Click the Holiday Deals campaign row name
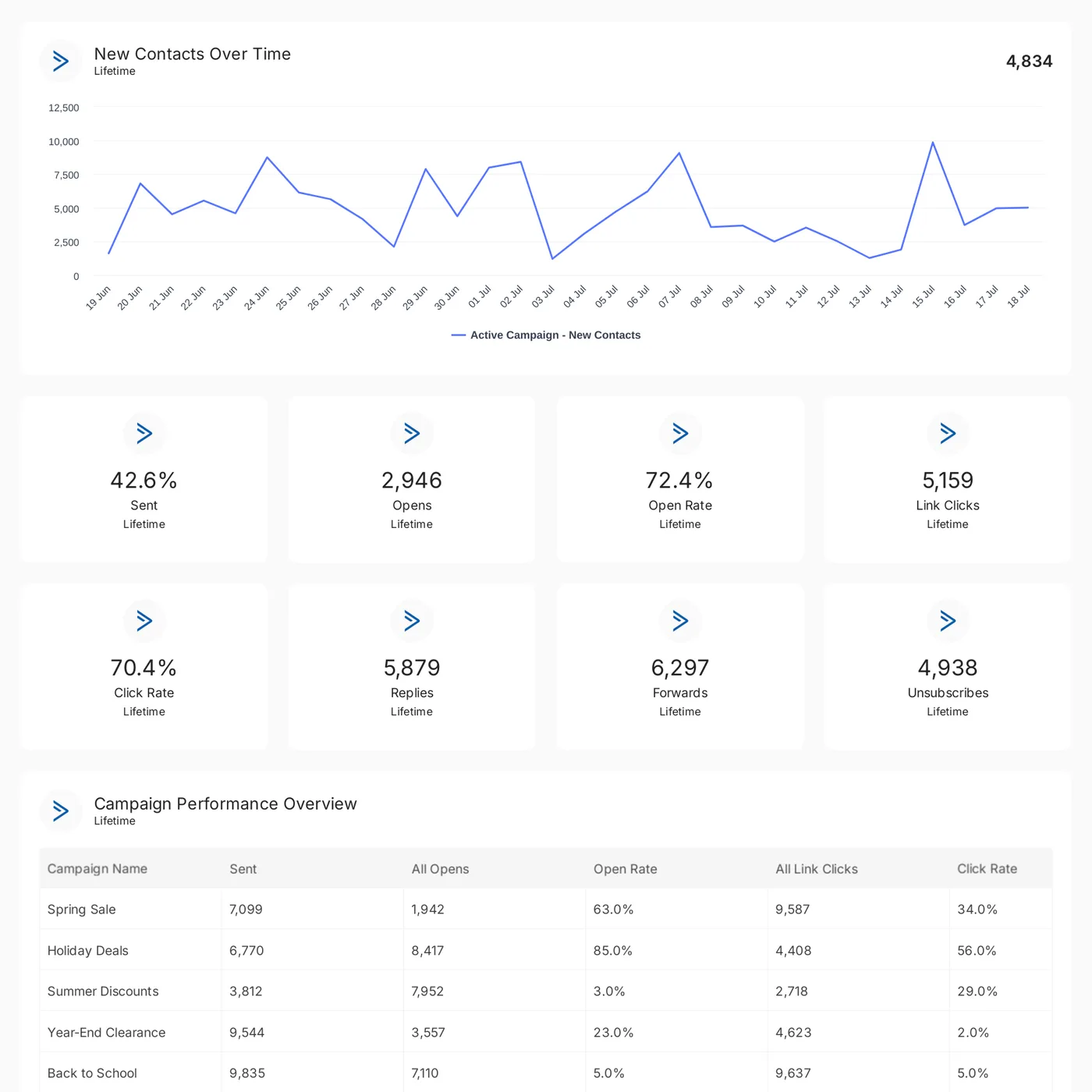 click(x=88, y=951)
